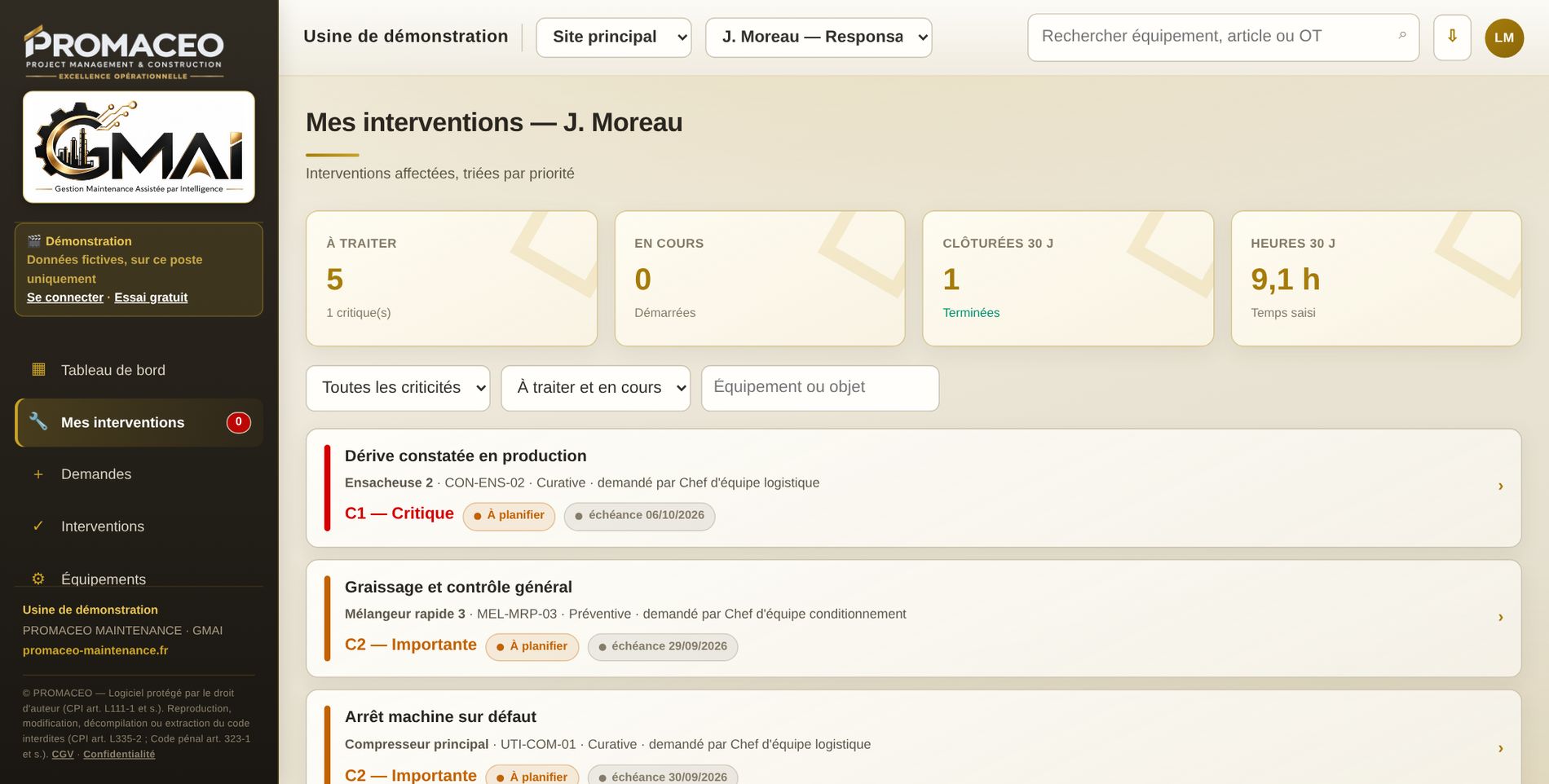Click the Ensacheuse 2 equipment name
The height and width of the screenshot is (784, 1549).
coord(389,483)
